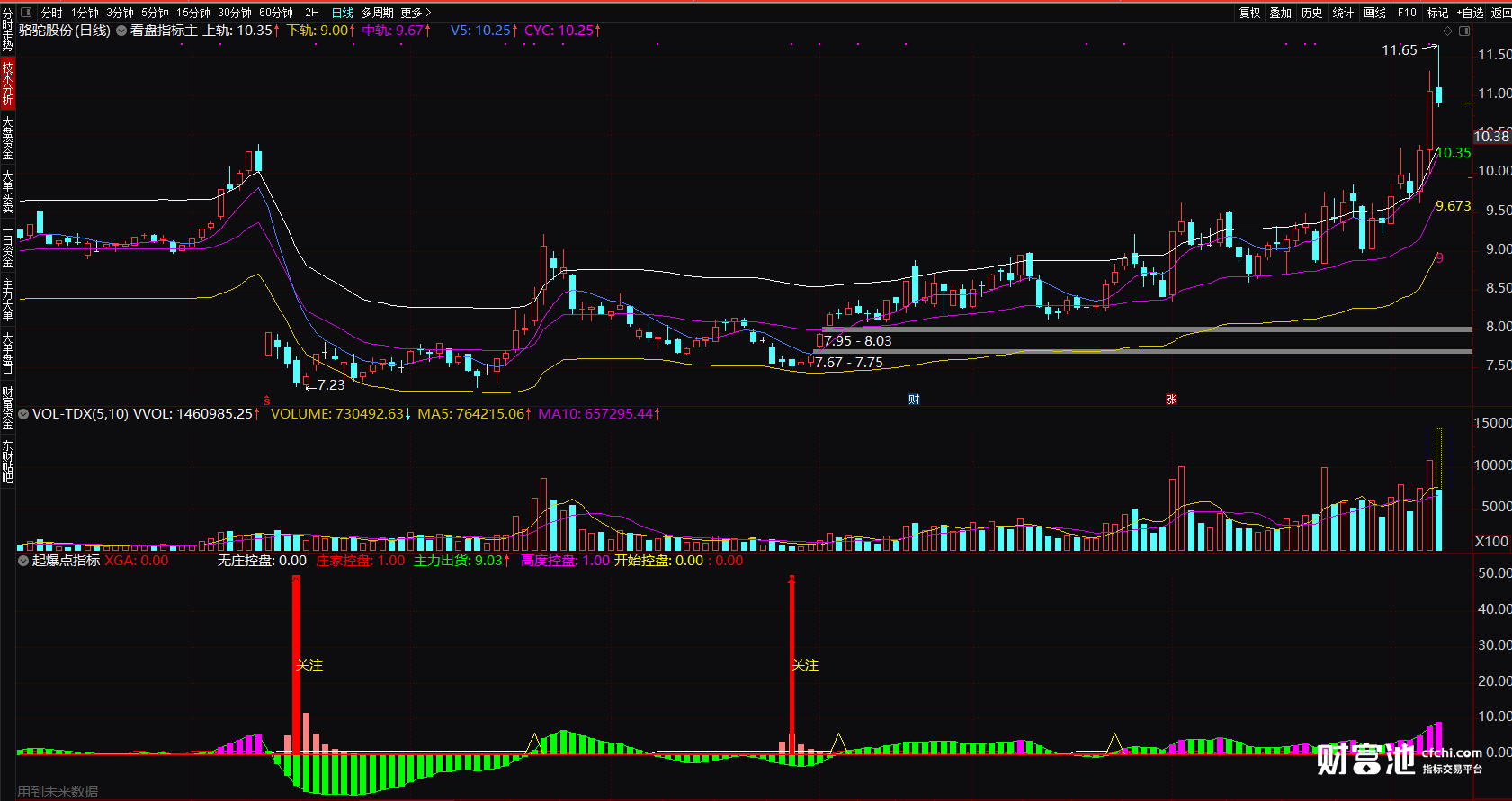The height and width of the screenshot is (801, 1512).
Task: Click the 庄家控盘: 1.00 indicator label
Action: [361, 561]
